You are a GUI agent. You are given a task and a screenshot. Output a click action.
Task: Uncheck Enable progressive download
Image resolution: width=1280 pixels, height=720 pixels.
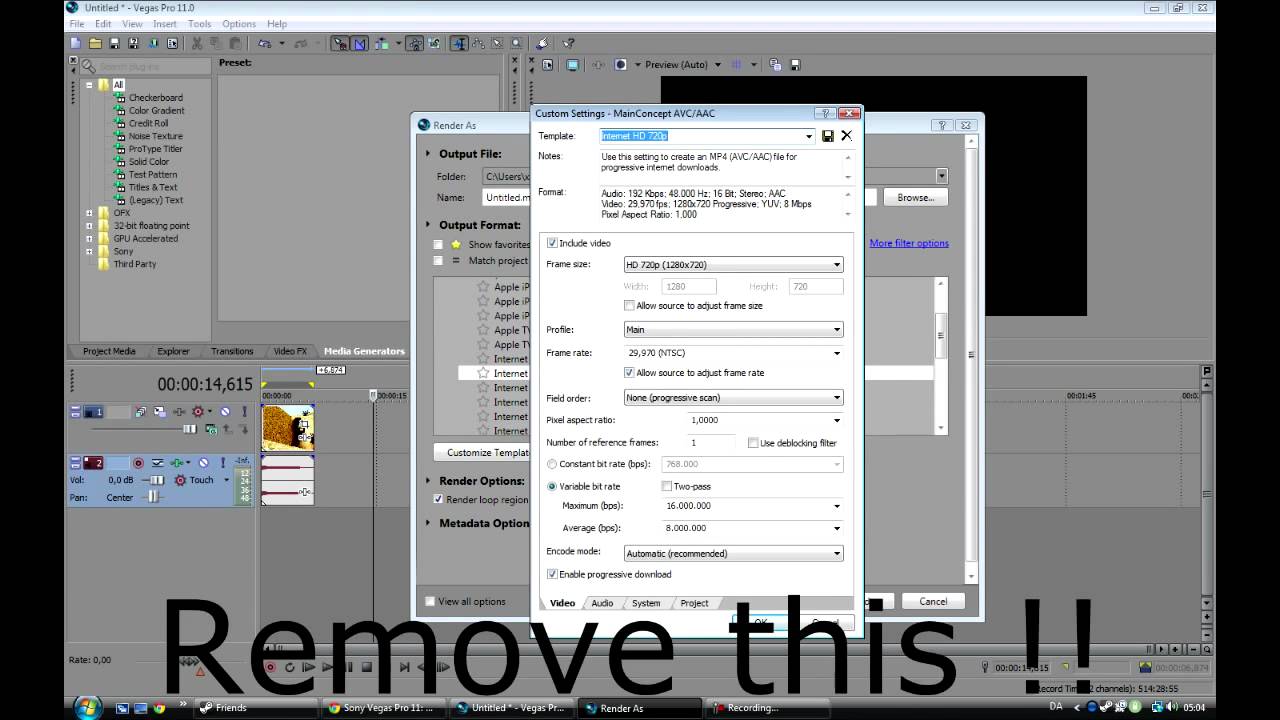552,574
